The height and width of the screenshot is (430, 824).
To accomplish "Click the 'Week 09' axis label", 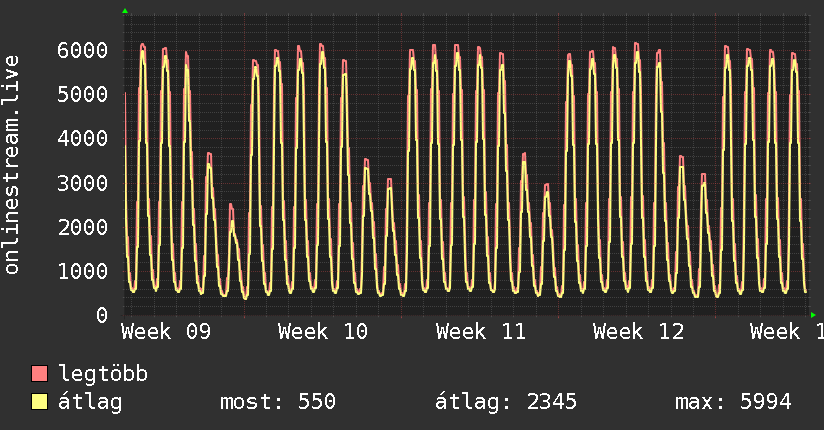I will (166, 332).
